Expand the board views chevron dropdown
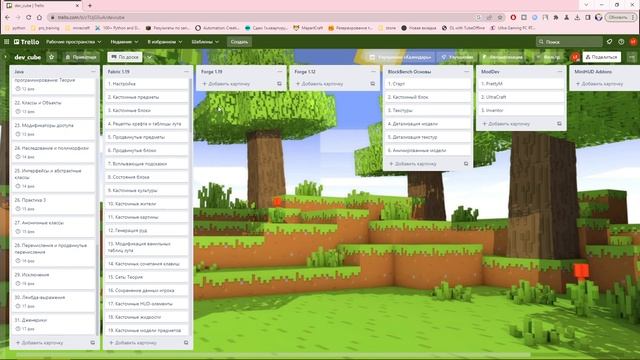 tap(149, 57)
